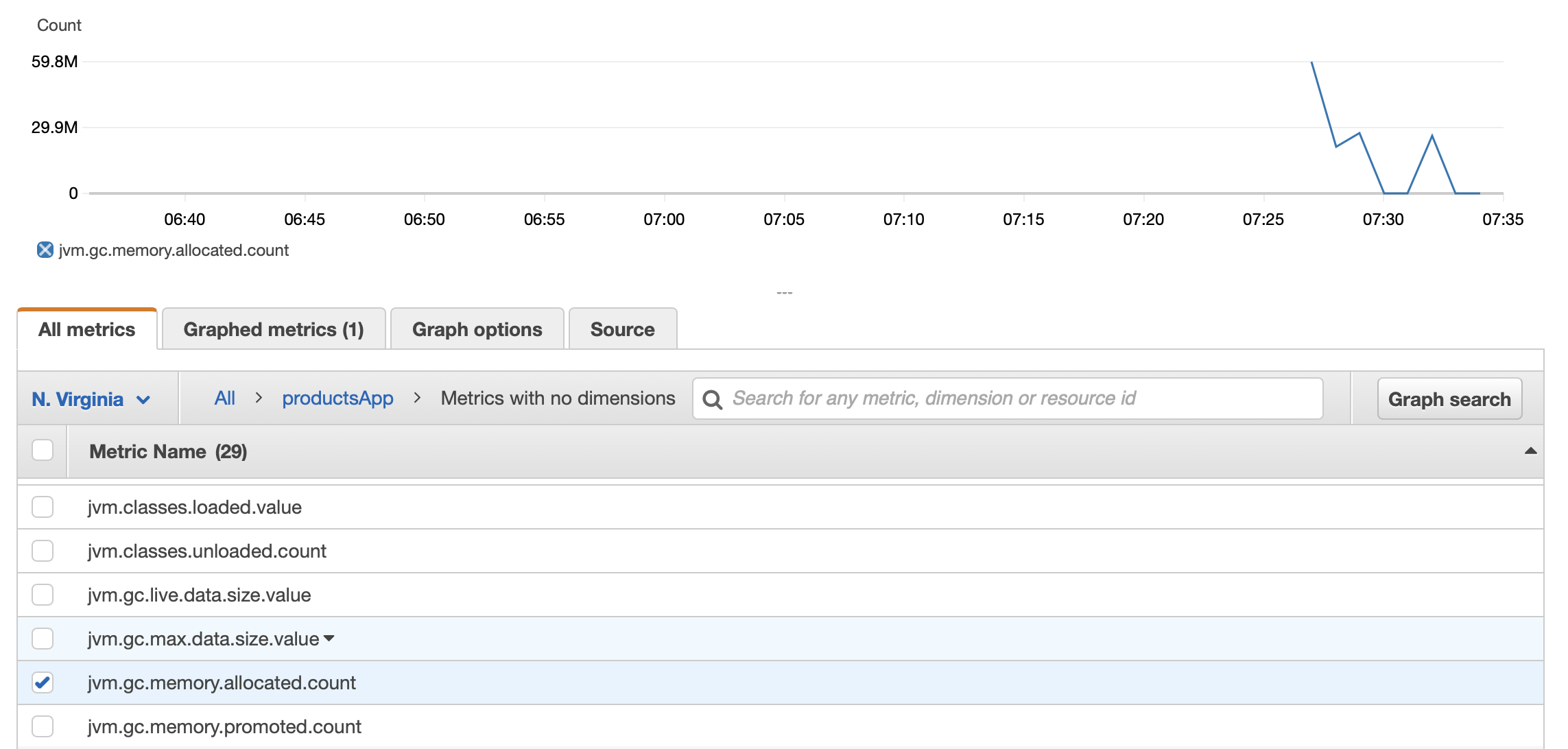Click the graph panel resize handle

pyautogui.click(x=785, y=293)
